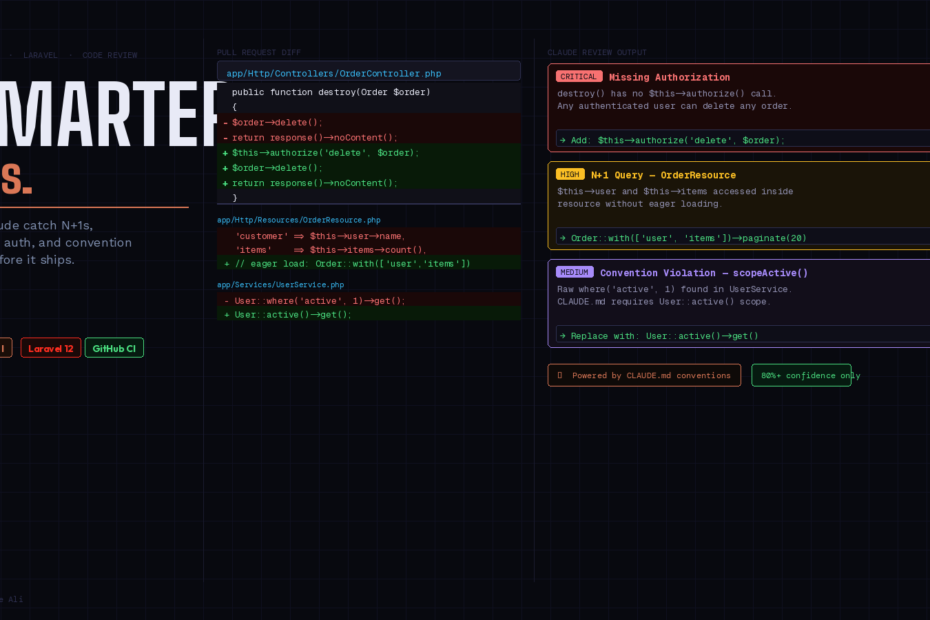930x620 pixels.
Task: Click the added $this->authorize('delete', $order) diff line
Action: (325, 153)
